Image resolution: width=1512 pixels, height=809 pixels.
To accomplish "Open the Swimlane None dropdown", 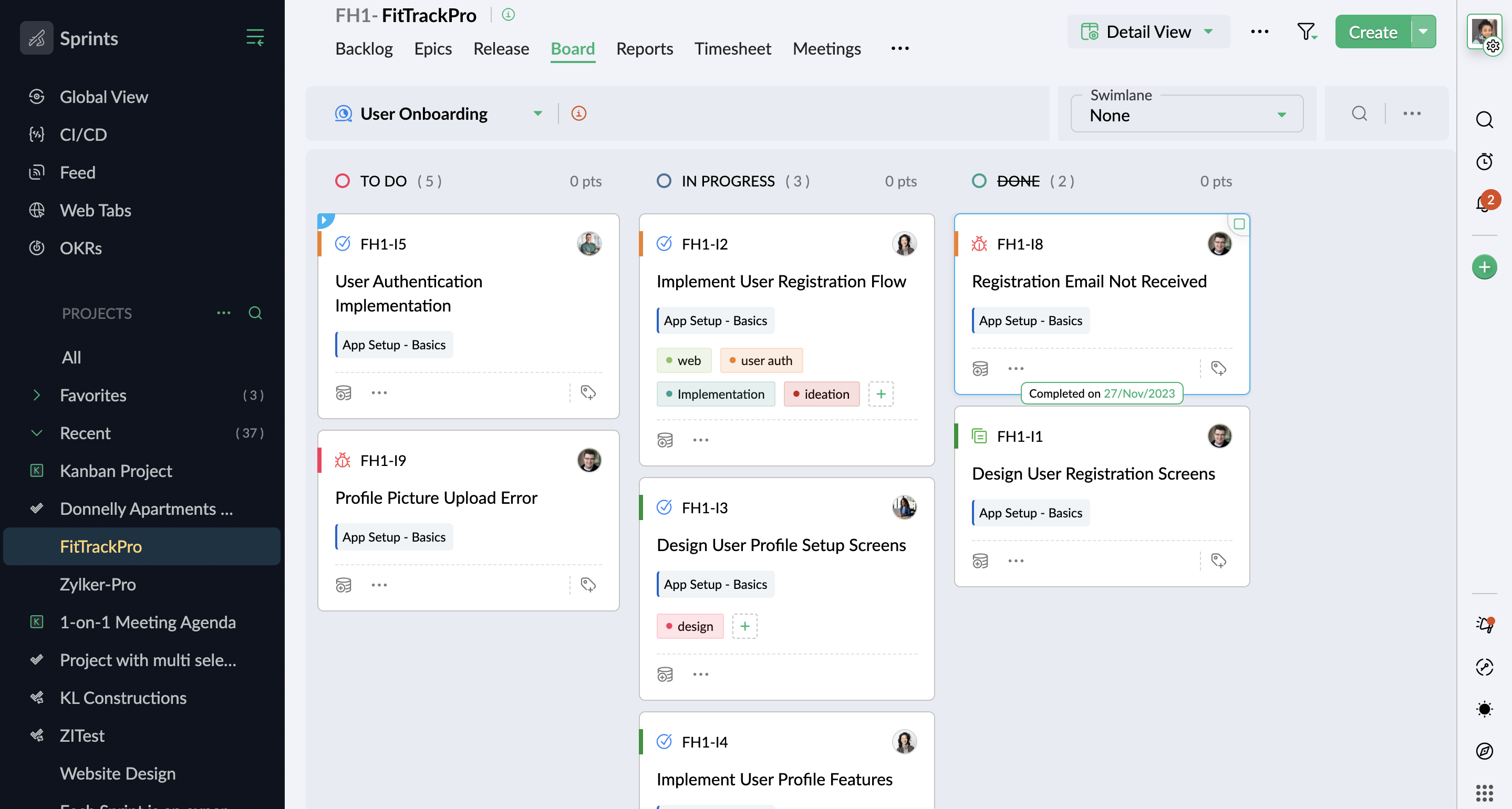I will tap(1186, 115).
